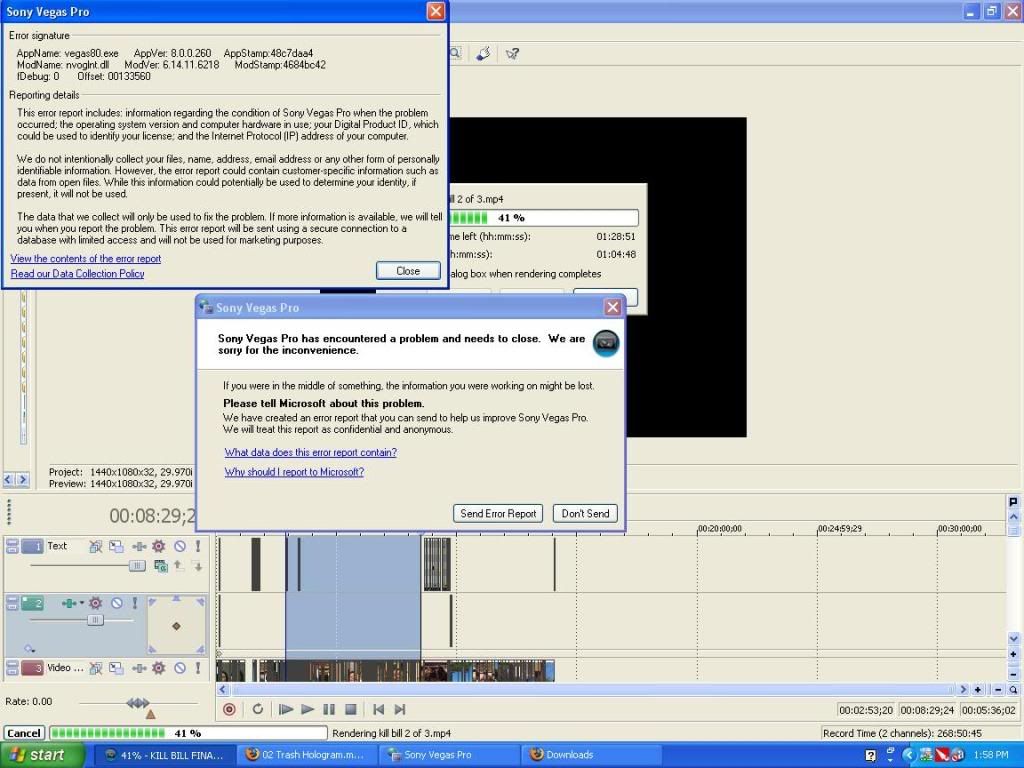Make Text track a compositing parent

click(x=179, y=566)
